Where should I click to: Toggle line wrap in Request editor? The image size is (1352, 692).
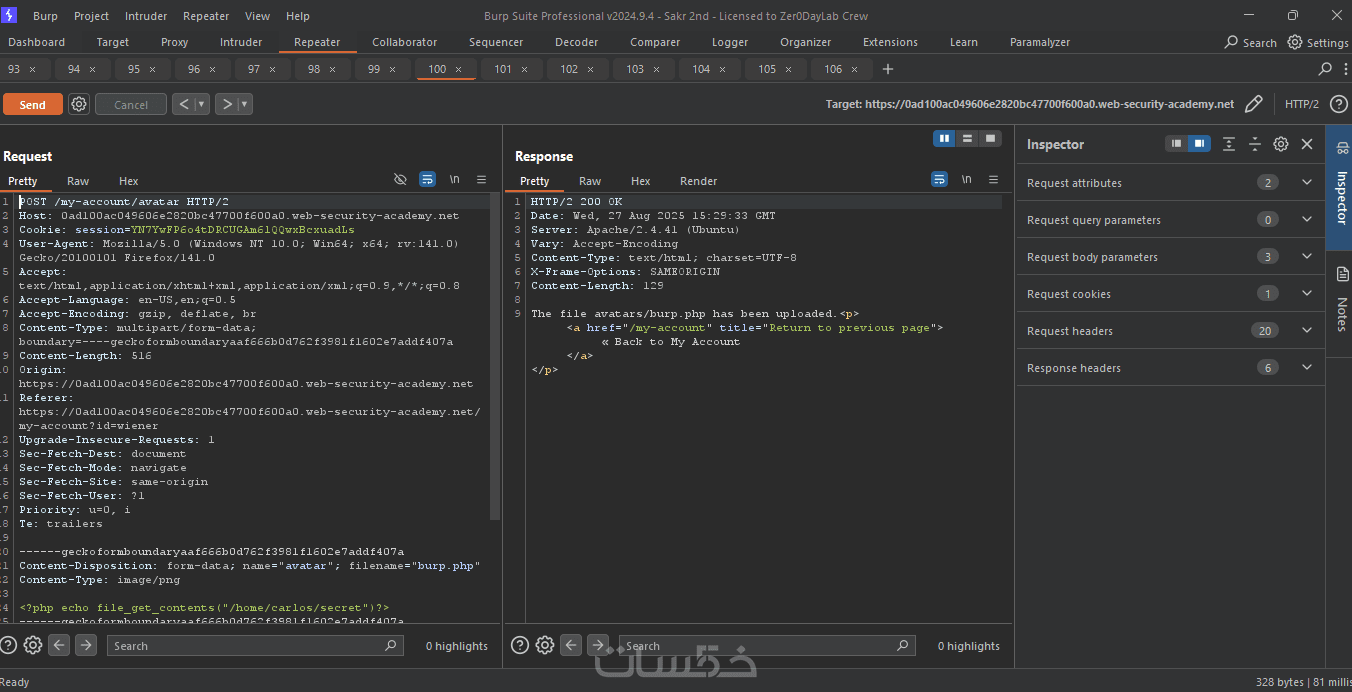pos(428,179)
